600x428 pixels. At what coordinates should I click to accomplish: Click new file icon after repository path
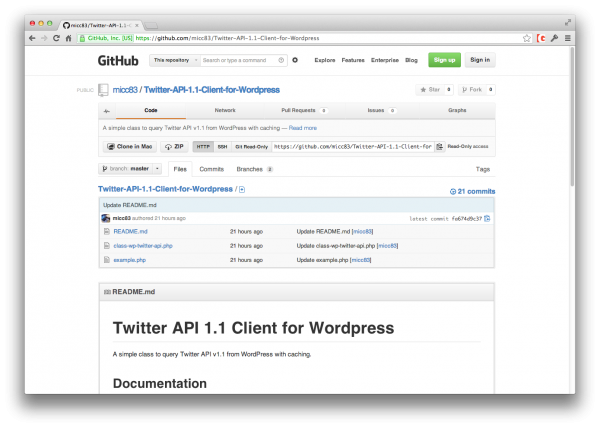click(x=242, y=190)
